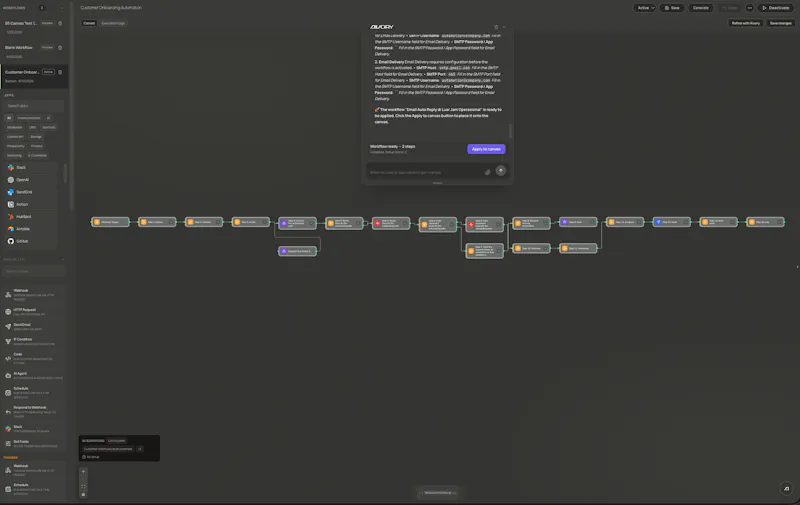Select the HubSpot app

point(31,216)
